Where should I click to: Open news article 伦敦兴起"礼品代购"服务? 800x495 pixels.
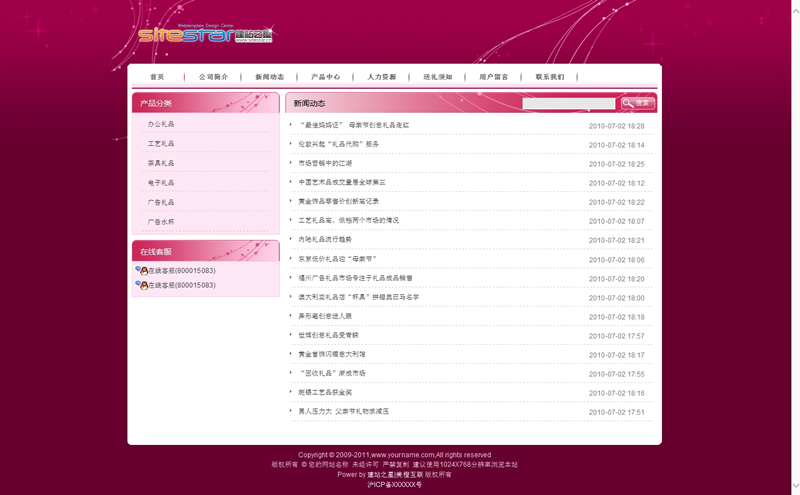(x=339, y=145)
